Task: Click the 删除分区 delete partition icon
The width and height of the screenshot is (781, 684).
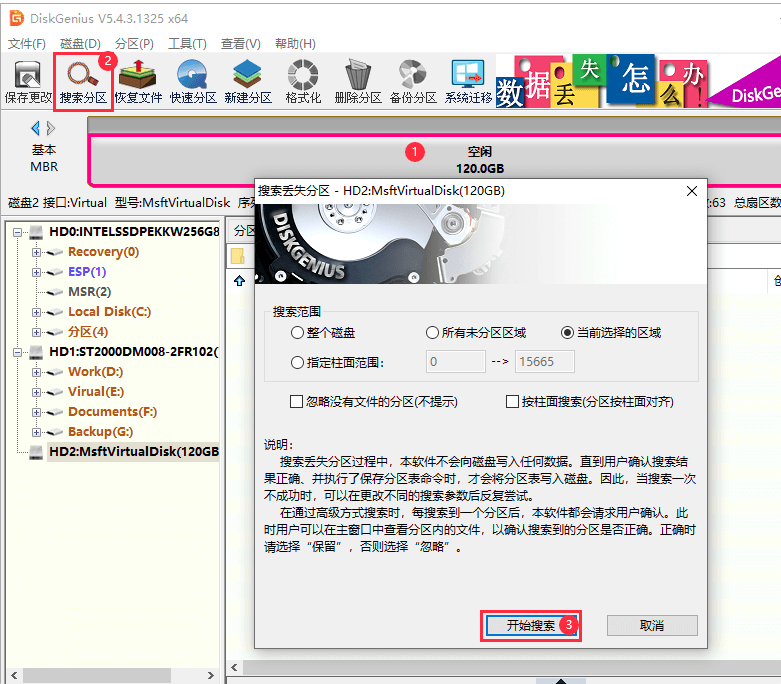Action: [358, 82]
